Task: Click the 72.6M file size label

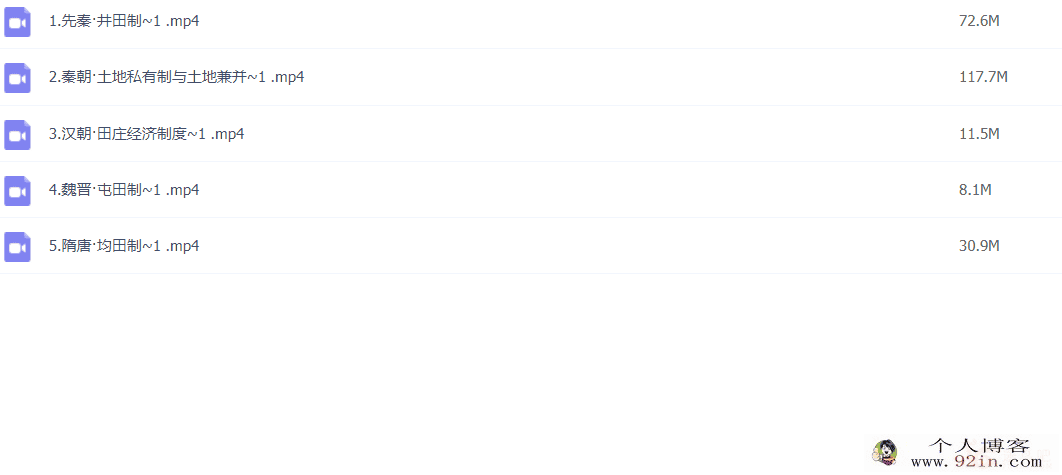Action: click(979, 21)
